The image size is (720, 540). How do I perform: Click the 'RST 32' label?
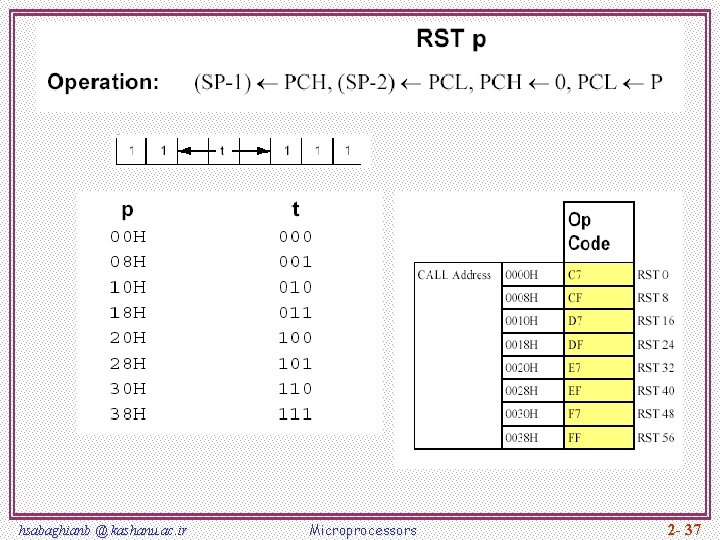click(656, 368)
